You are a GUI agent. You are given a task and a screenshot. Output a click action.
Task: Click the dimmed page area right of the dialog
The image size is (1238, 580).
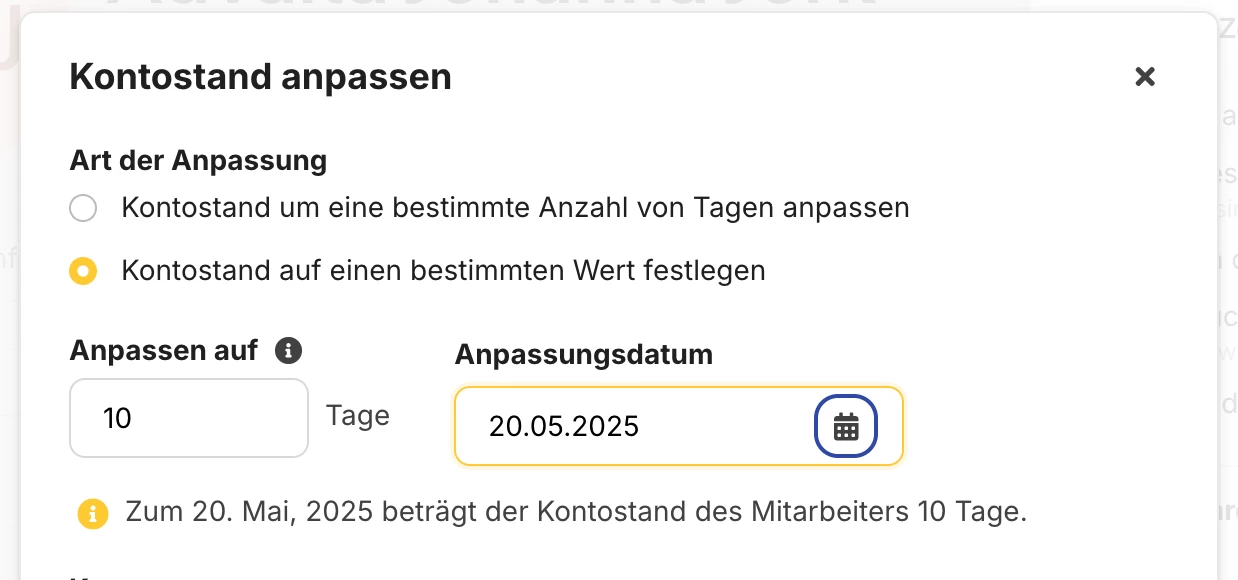(1228, 300)
